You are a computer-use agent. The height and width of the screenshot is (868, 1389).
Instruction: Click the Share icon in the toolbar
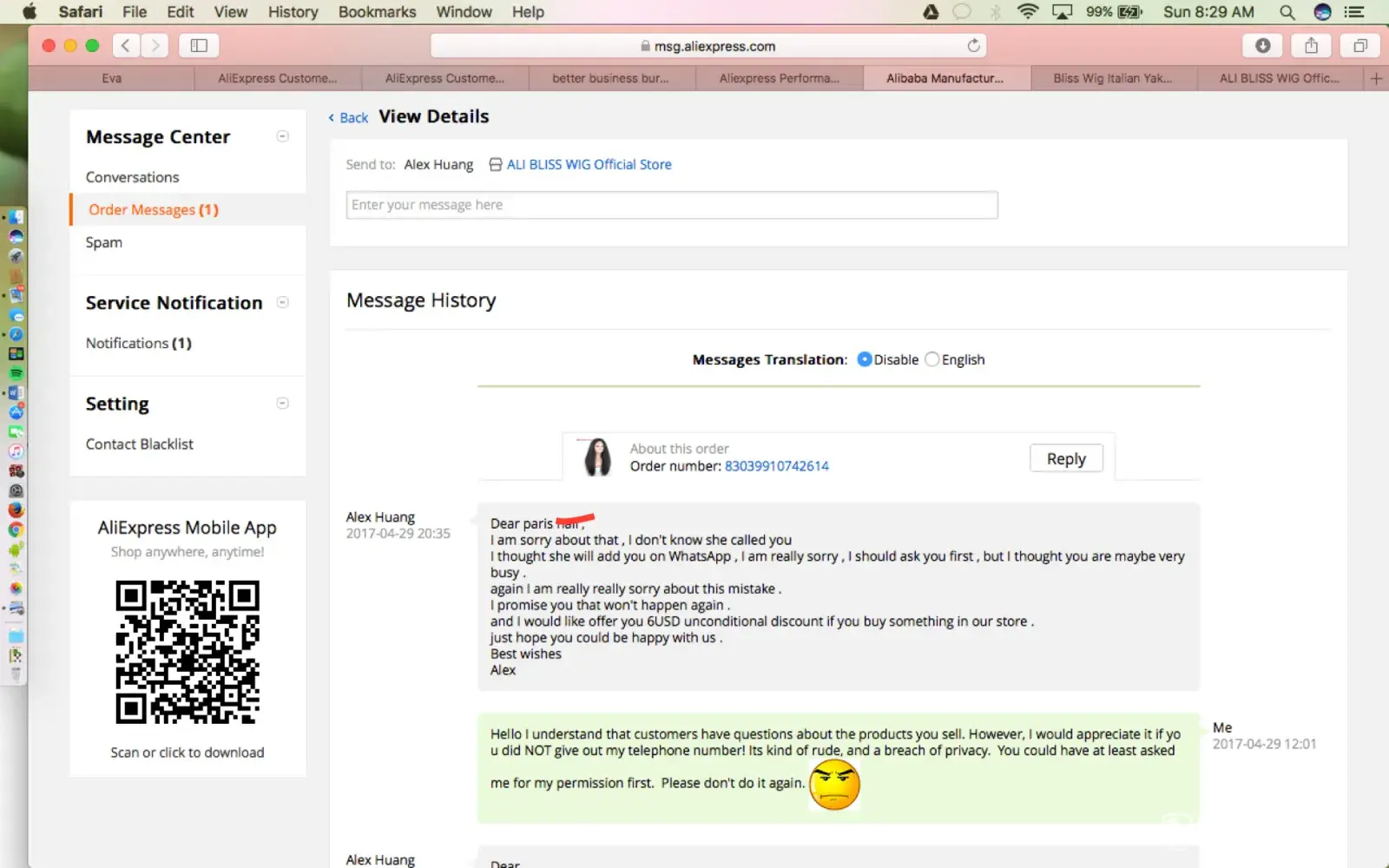tap(1311, 46)
